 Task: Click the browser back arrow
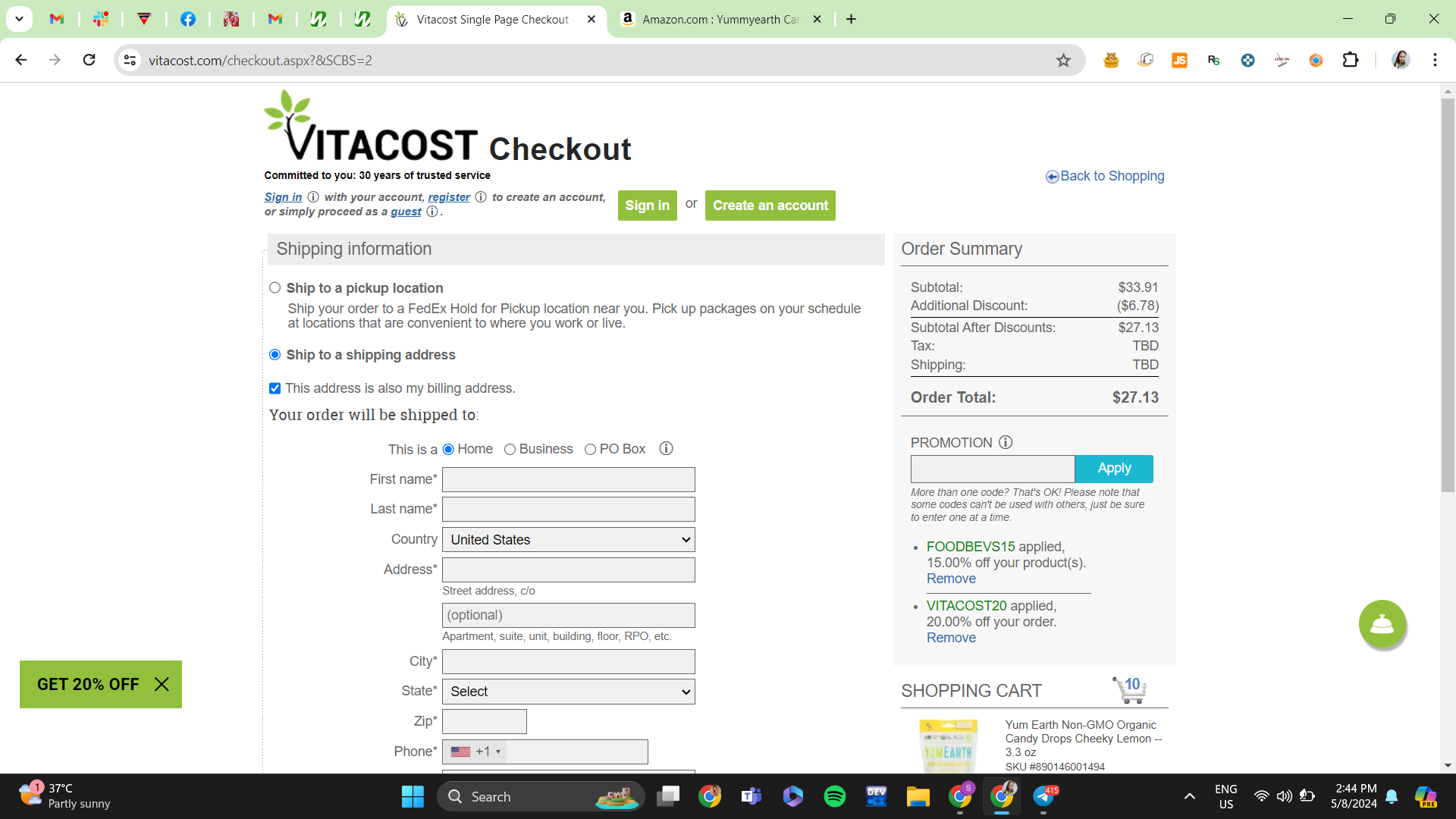(21, 60)
